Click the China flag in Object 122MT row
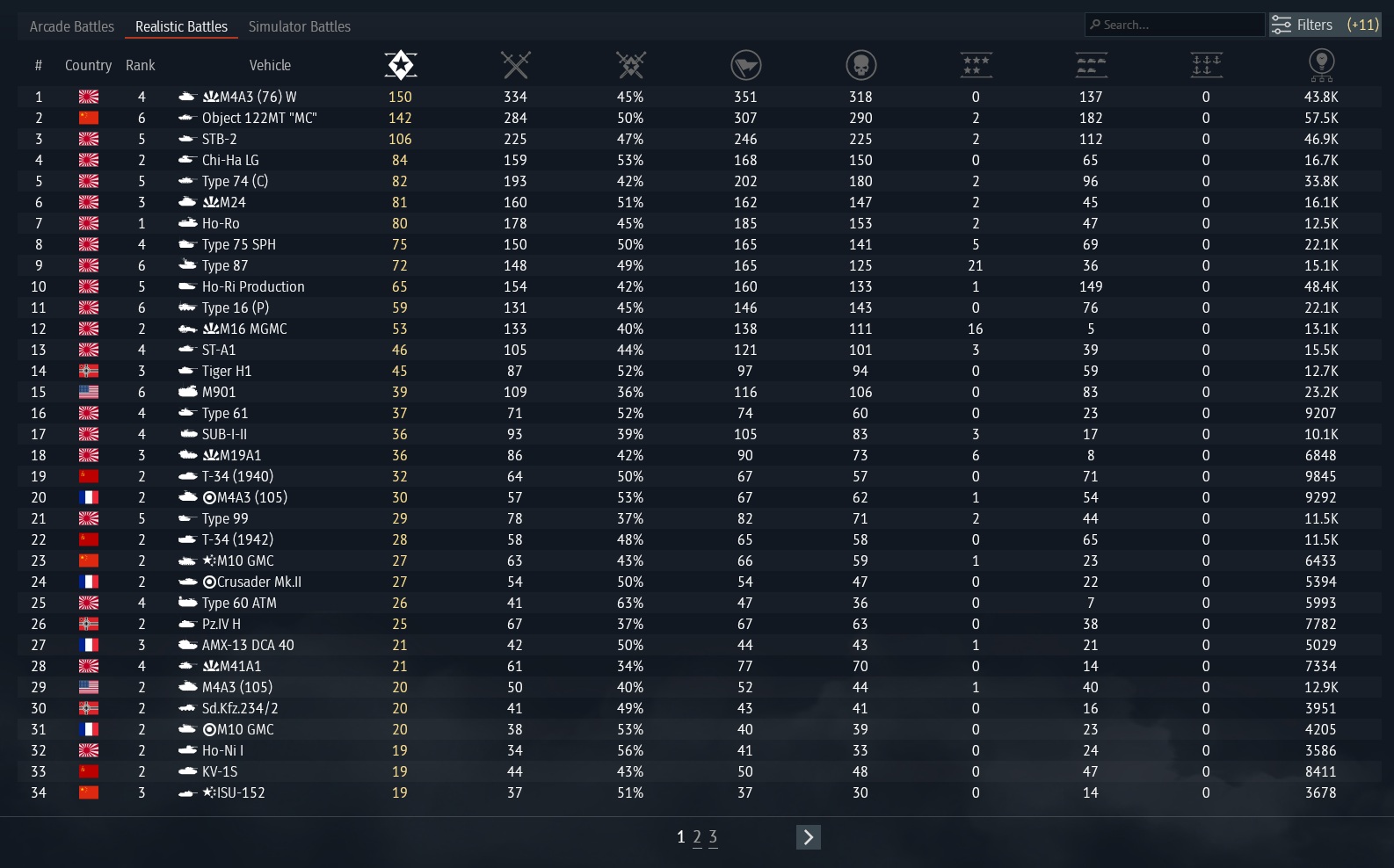The width and height of the screenshot is (1394, 868). [89, 118]
